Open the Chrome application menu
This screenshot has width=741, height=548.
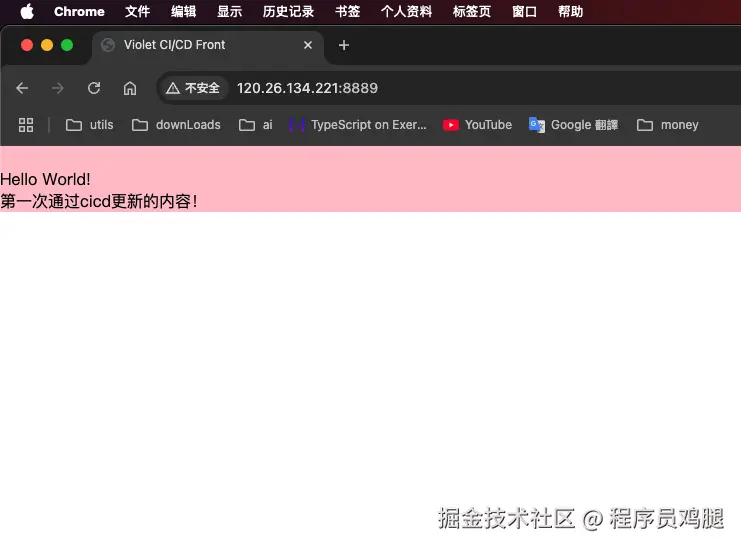point(79,11)
